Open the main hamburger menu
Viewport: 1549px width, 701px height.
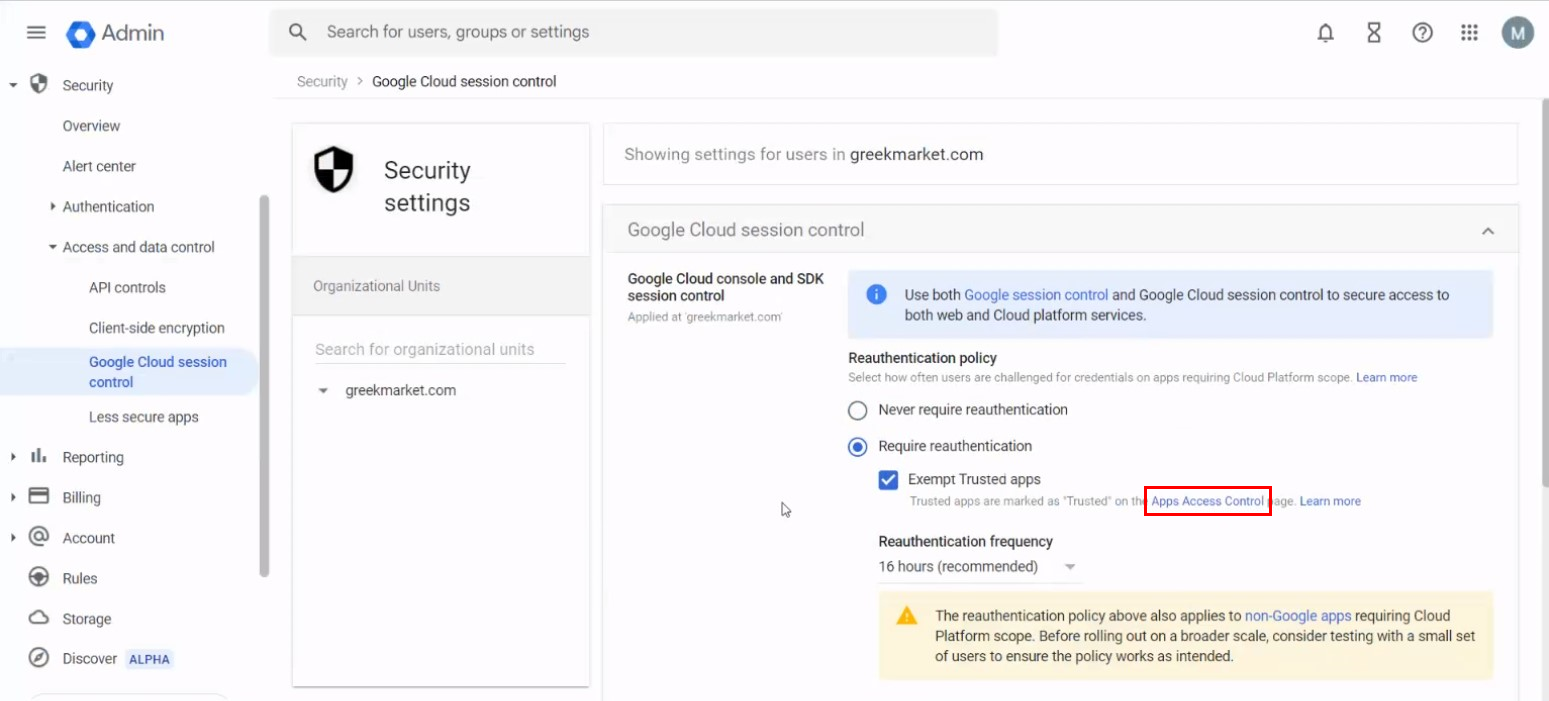(36, 32)
